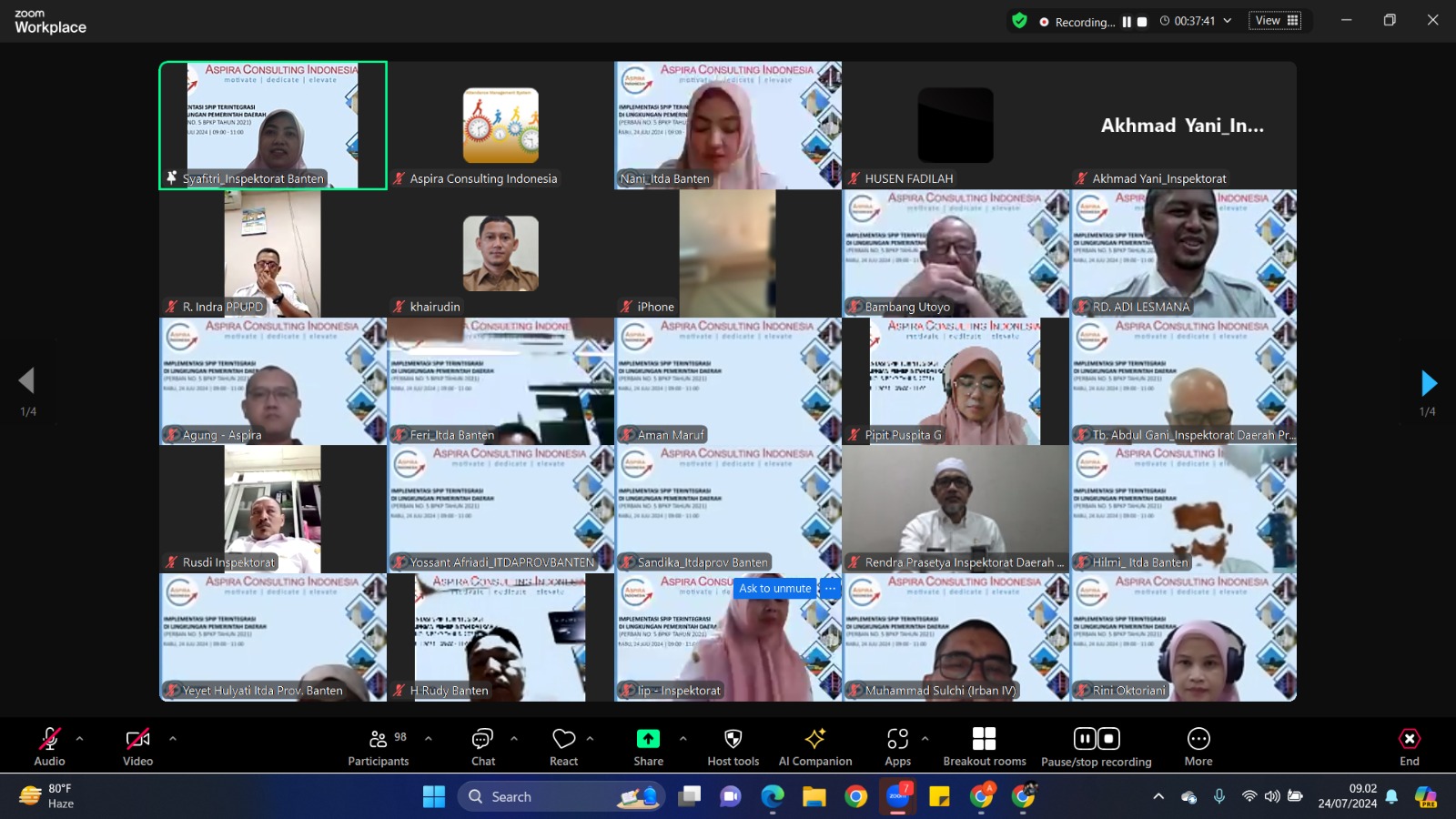
Task: Open the Participants panel
Action: pyautogui.click(x=378, y=746)
